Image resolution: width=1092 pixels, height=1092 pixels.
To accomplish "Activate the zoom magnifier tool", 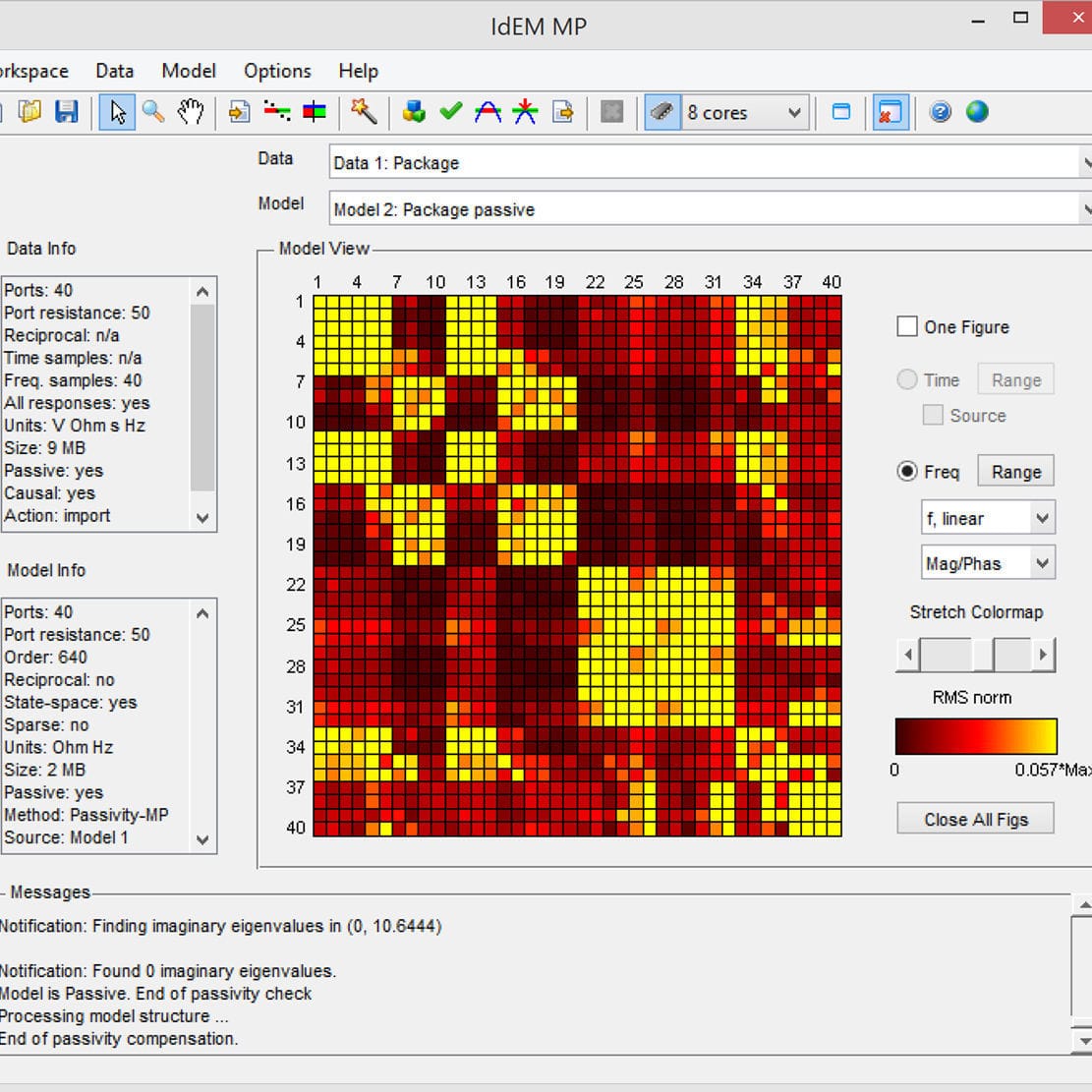I will 153,111.
